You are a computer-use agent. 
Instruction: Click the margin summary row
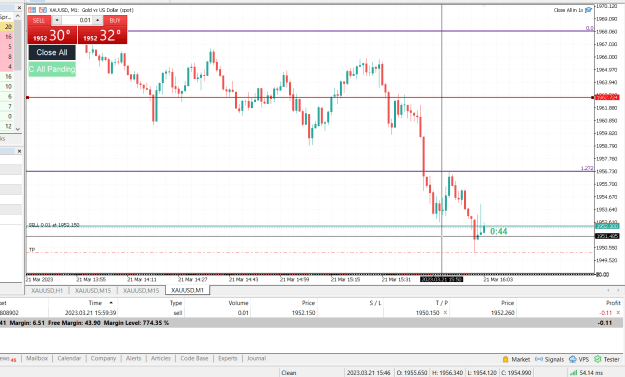(312, 323)
